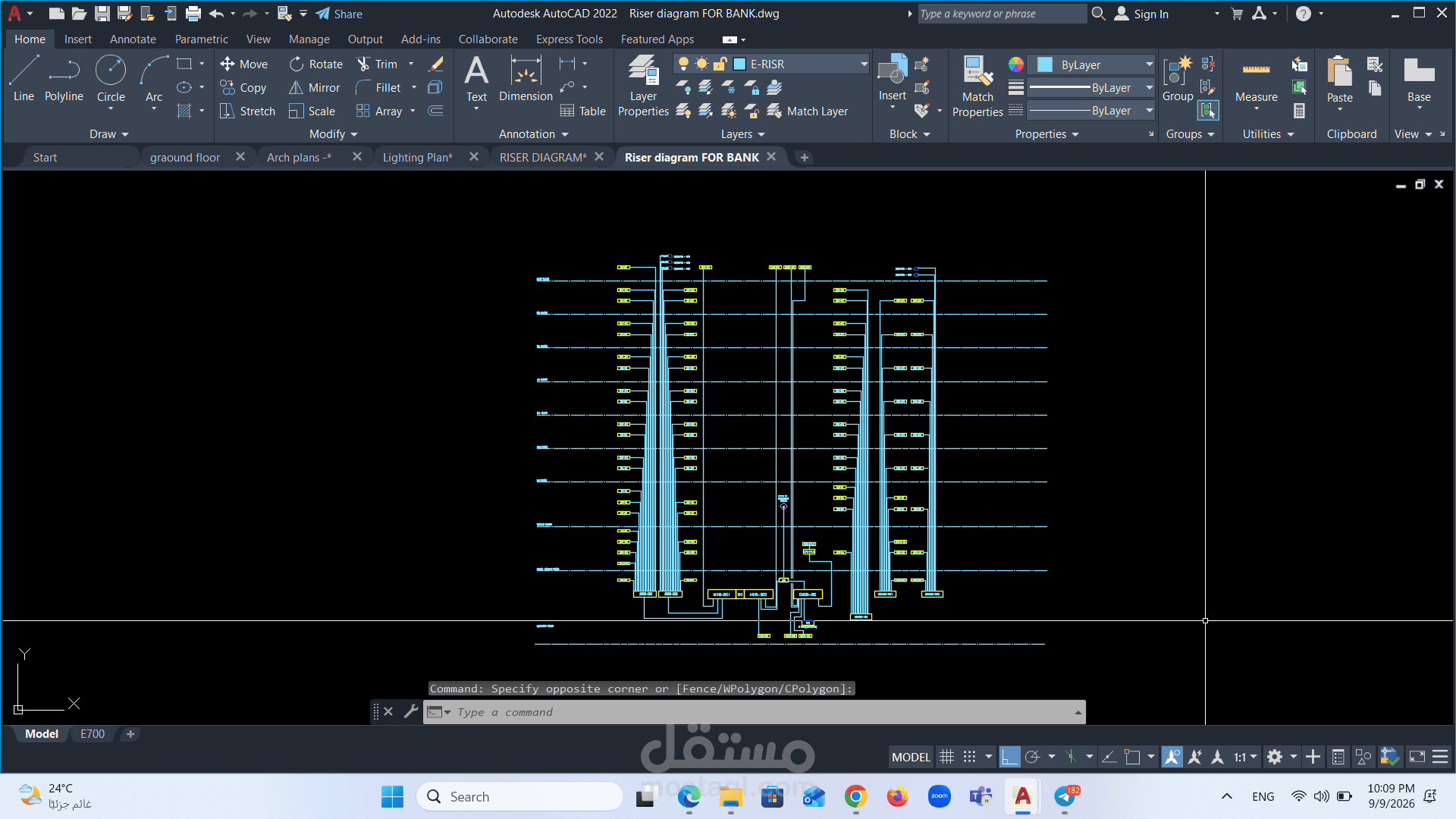1456x819 pixels.
Task: Click the Share button
Action: tap(339, 14)
